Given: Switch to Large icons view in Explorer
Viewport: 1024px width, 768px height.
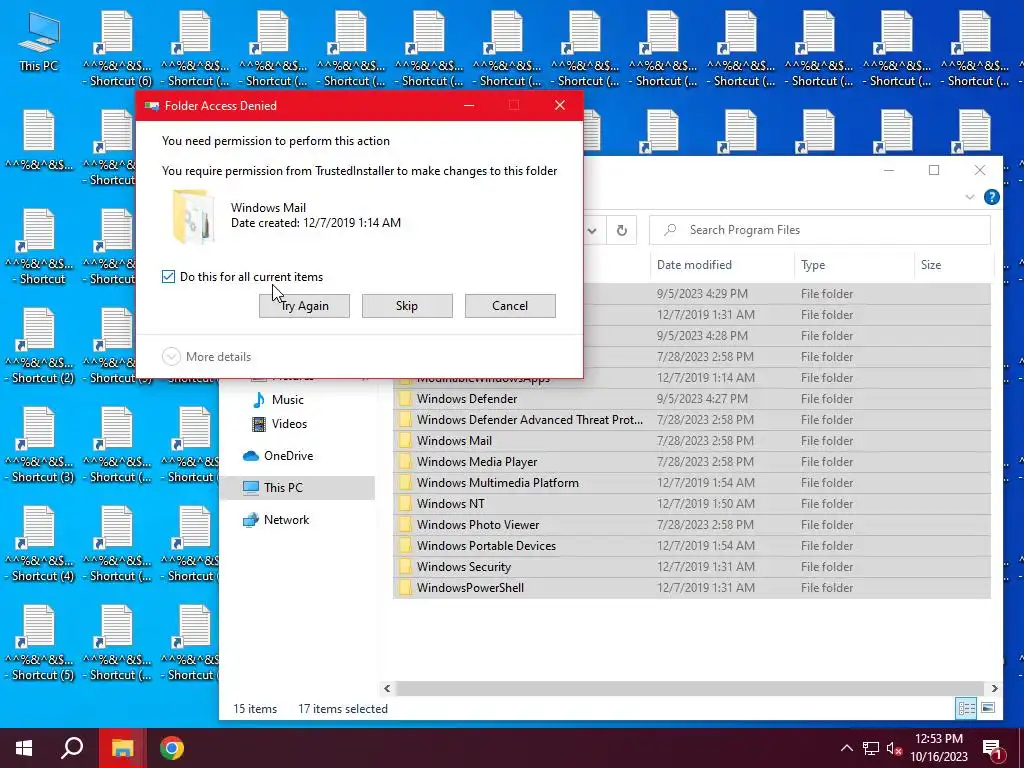Looking at the screenshot, I should pos(988,708).
